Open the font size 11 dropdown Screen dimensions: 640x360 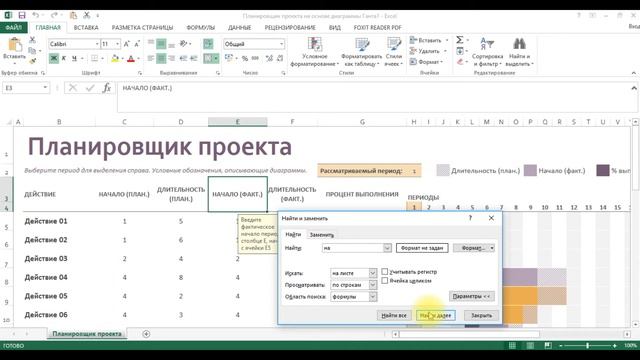118,44
